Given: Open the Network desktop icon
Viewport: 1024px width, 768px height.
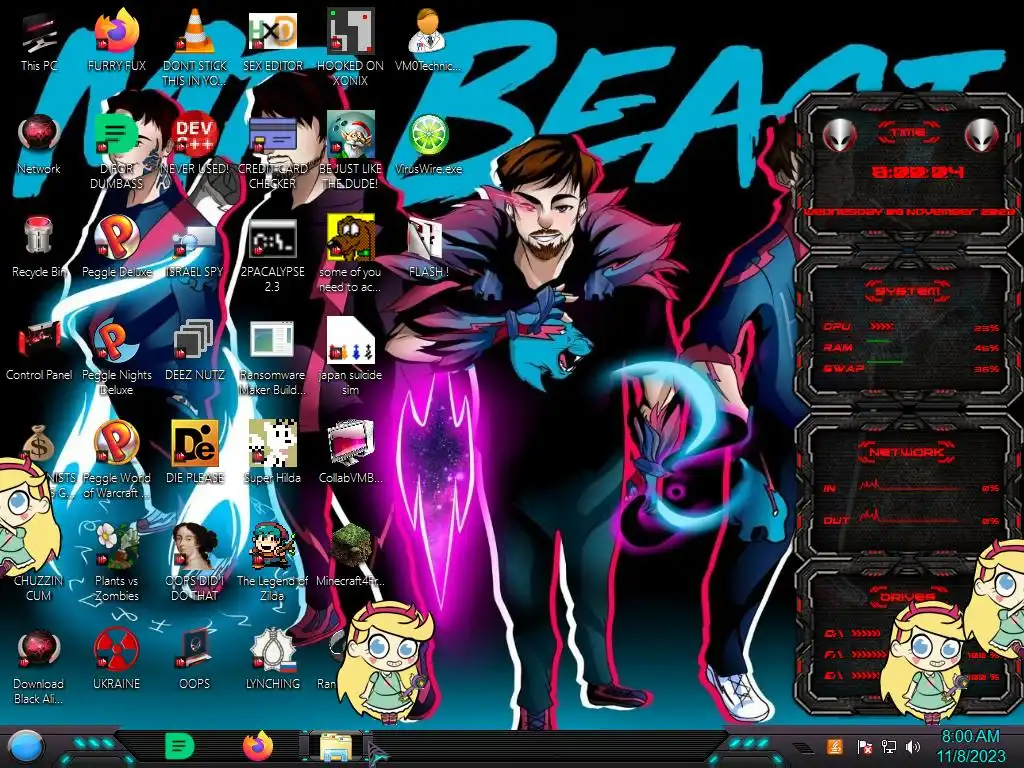Looking at the screenshot, I should point(39,144).
